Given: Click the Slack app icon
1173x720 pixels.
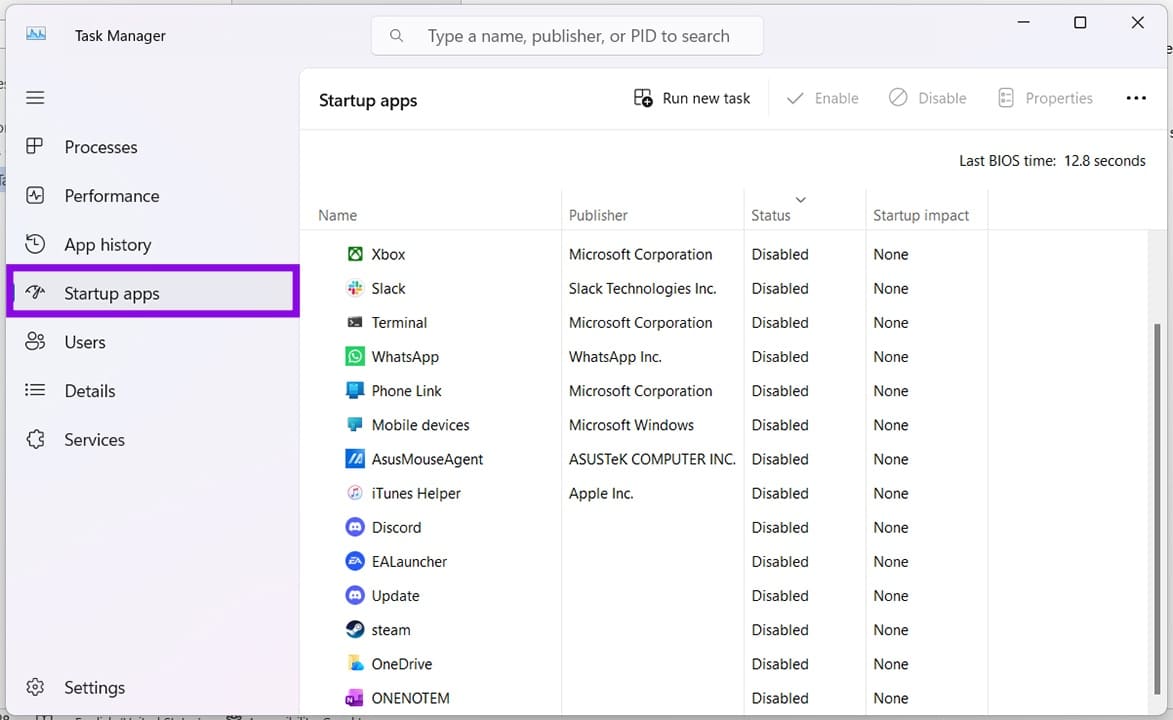Looking at the screenshot, I should coord(355,288).
